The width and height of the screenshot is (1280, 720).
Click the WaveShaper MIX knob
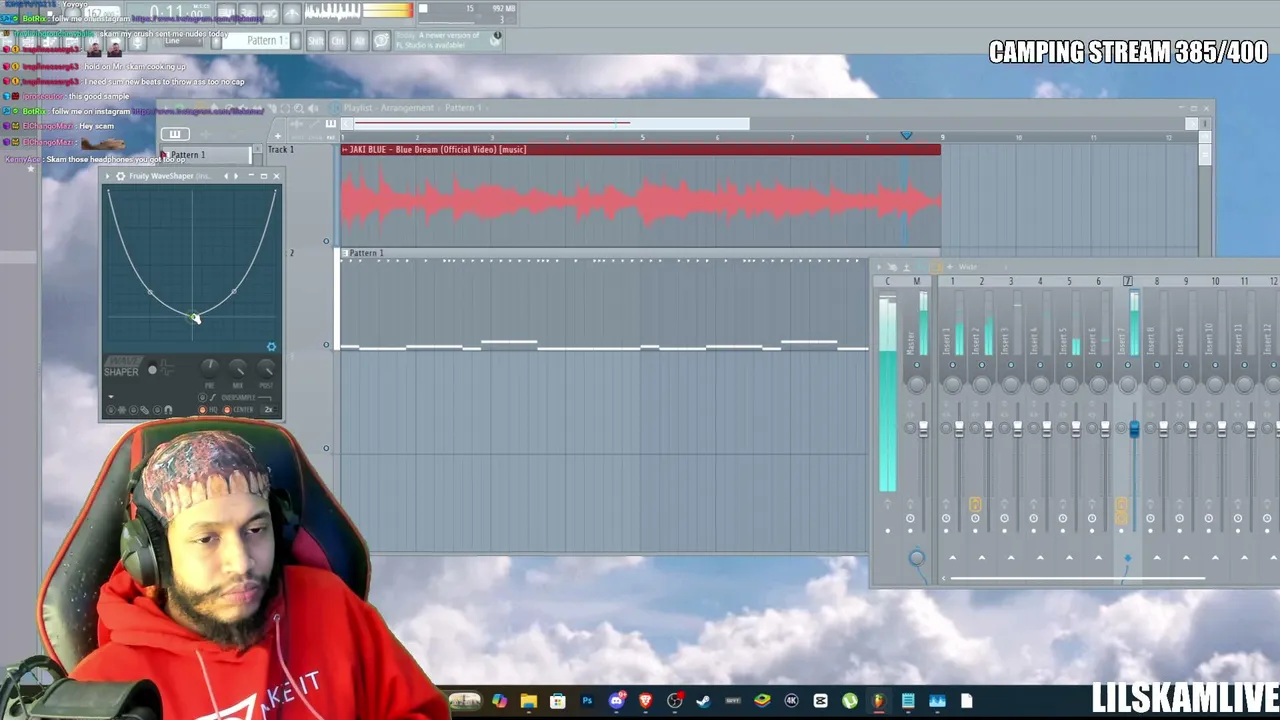[238, 370]
